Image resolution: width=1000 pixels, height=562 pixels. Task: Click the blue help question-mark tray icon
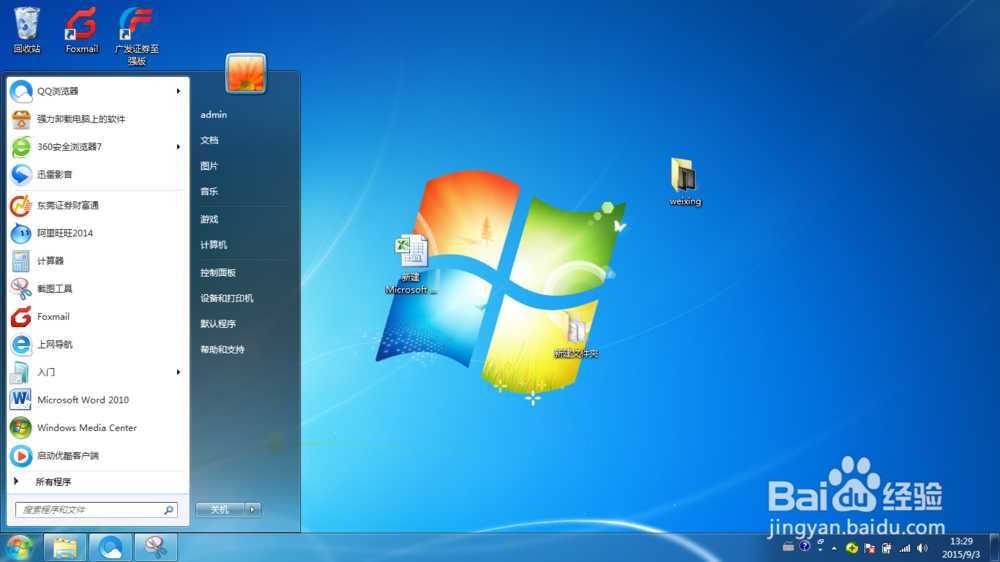805,546
